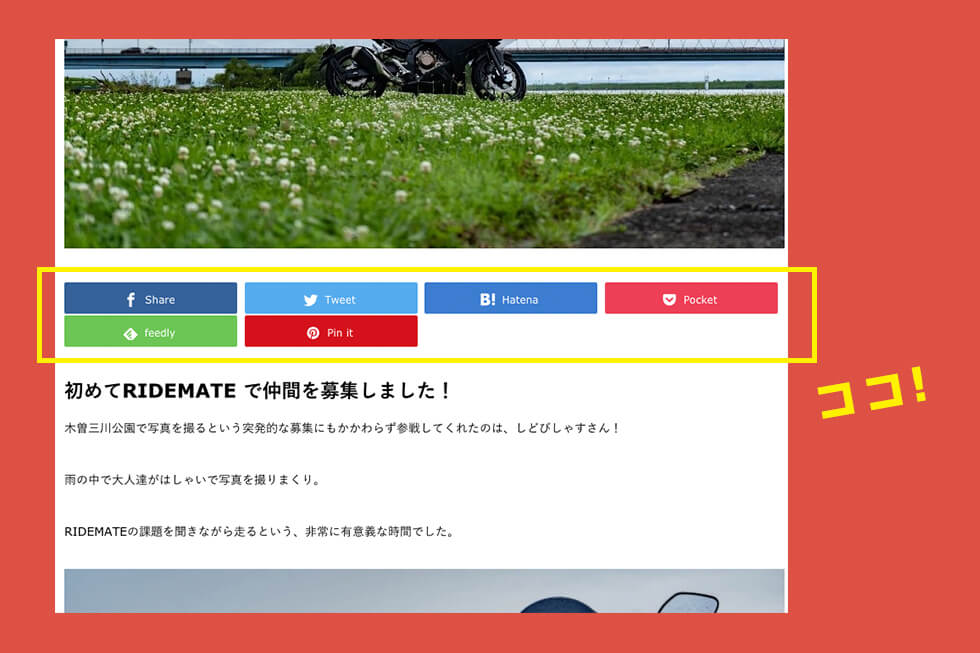
Task: Click the paragraph starting with 木曽三川公園で写真を撮る
Action: coord(342,428)
